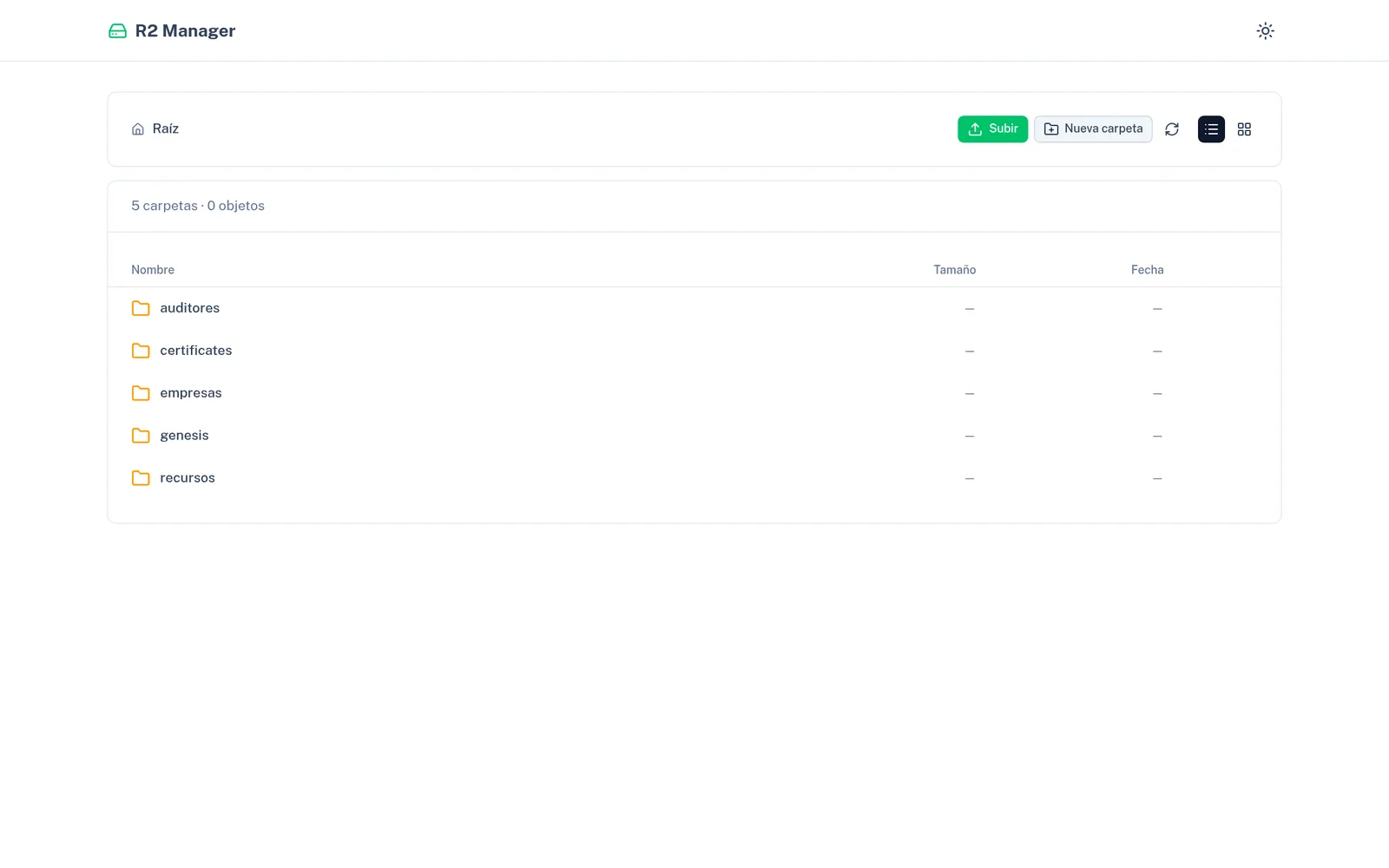The width and height of the screenshot is (1389, 868).
Task: Open the empresas folder name
Action: pyautogui.click(x=191, y=393)
